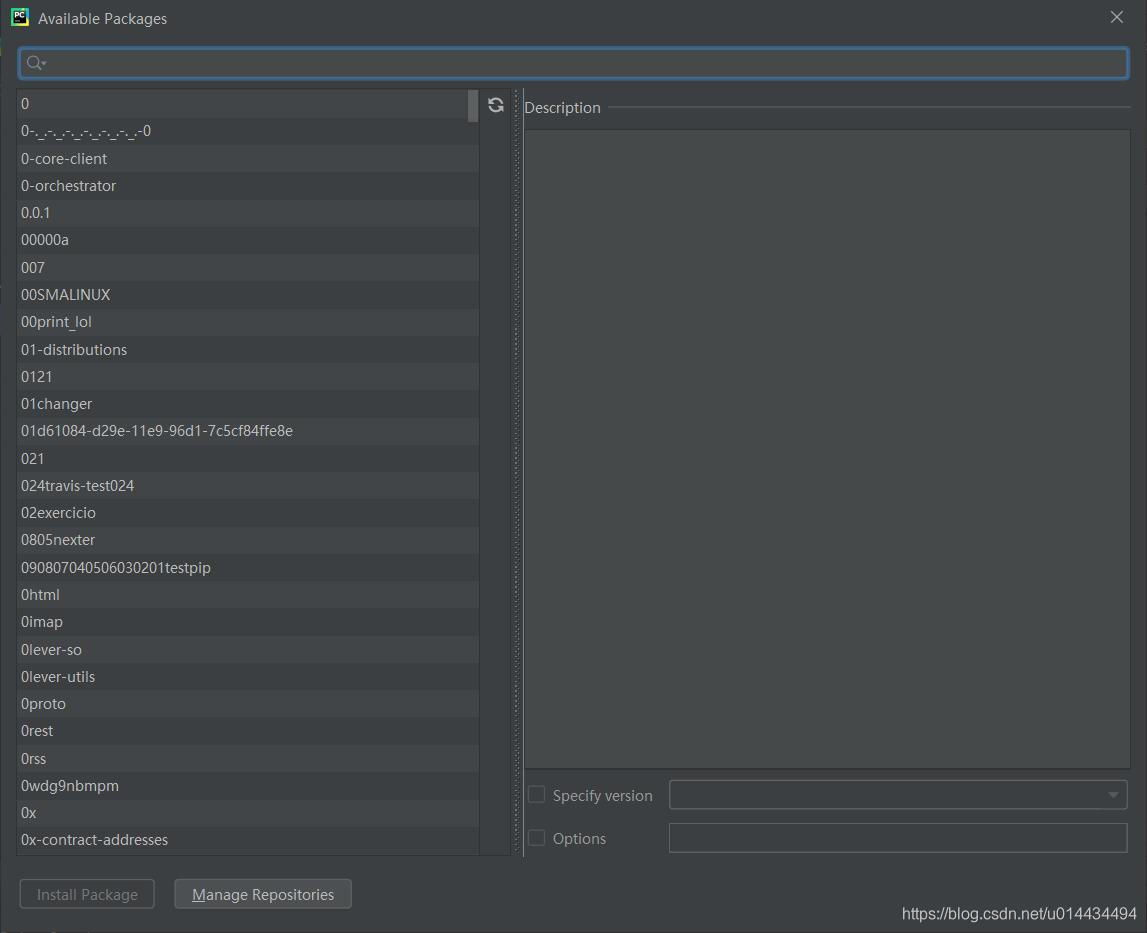Focus the package search field
This screenshot has width=1147, height=933.
[x=574, y=63]
